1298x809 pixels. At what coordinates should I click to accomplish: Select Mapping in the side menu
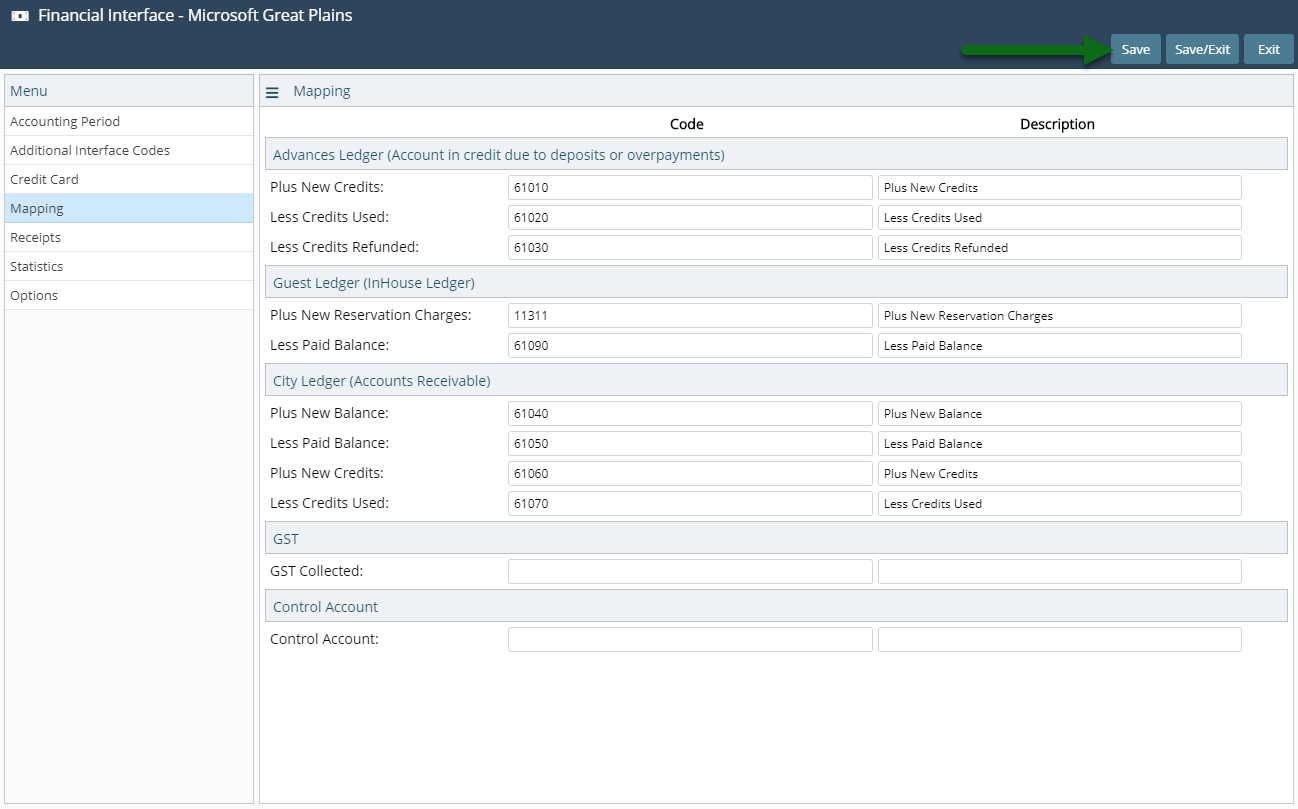click(x=129, y=208)
